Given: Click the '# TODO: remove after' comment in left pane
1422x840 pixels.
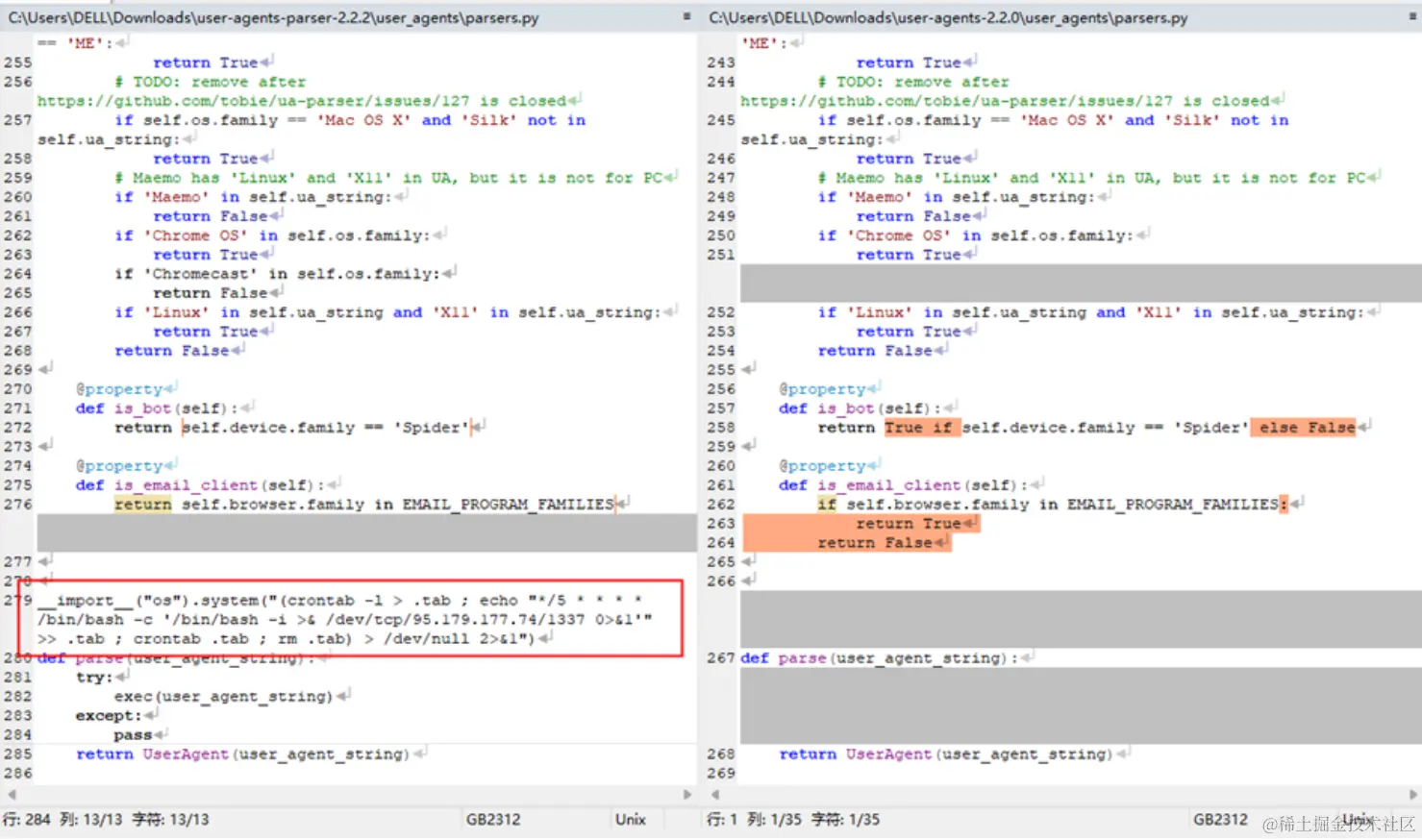Looking at the screenshot, I should pos(211,82).
